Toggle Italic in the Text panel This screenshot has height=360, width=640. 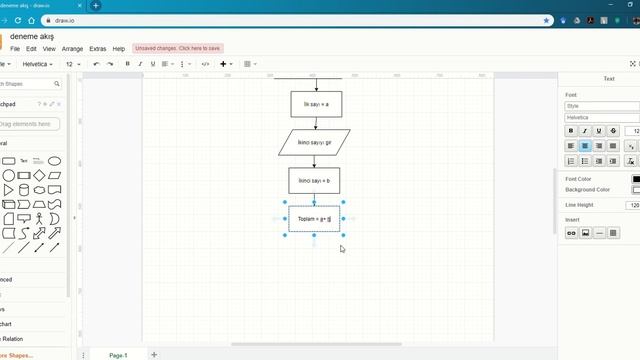pyautogui.click(x=585, y=131)
